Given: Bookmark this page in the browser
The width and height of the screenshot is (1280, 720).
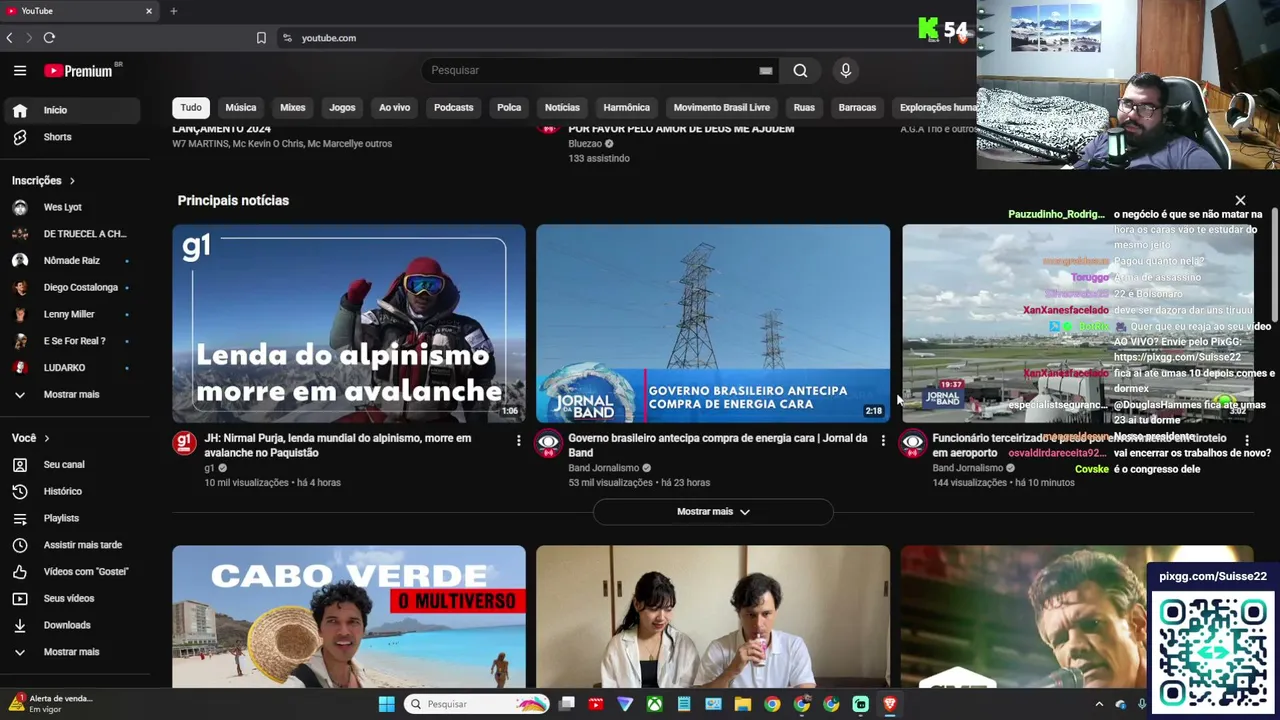Looking at the screenshot, I should click(261, 38).
